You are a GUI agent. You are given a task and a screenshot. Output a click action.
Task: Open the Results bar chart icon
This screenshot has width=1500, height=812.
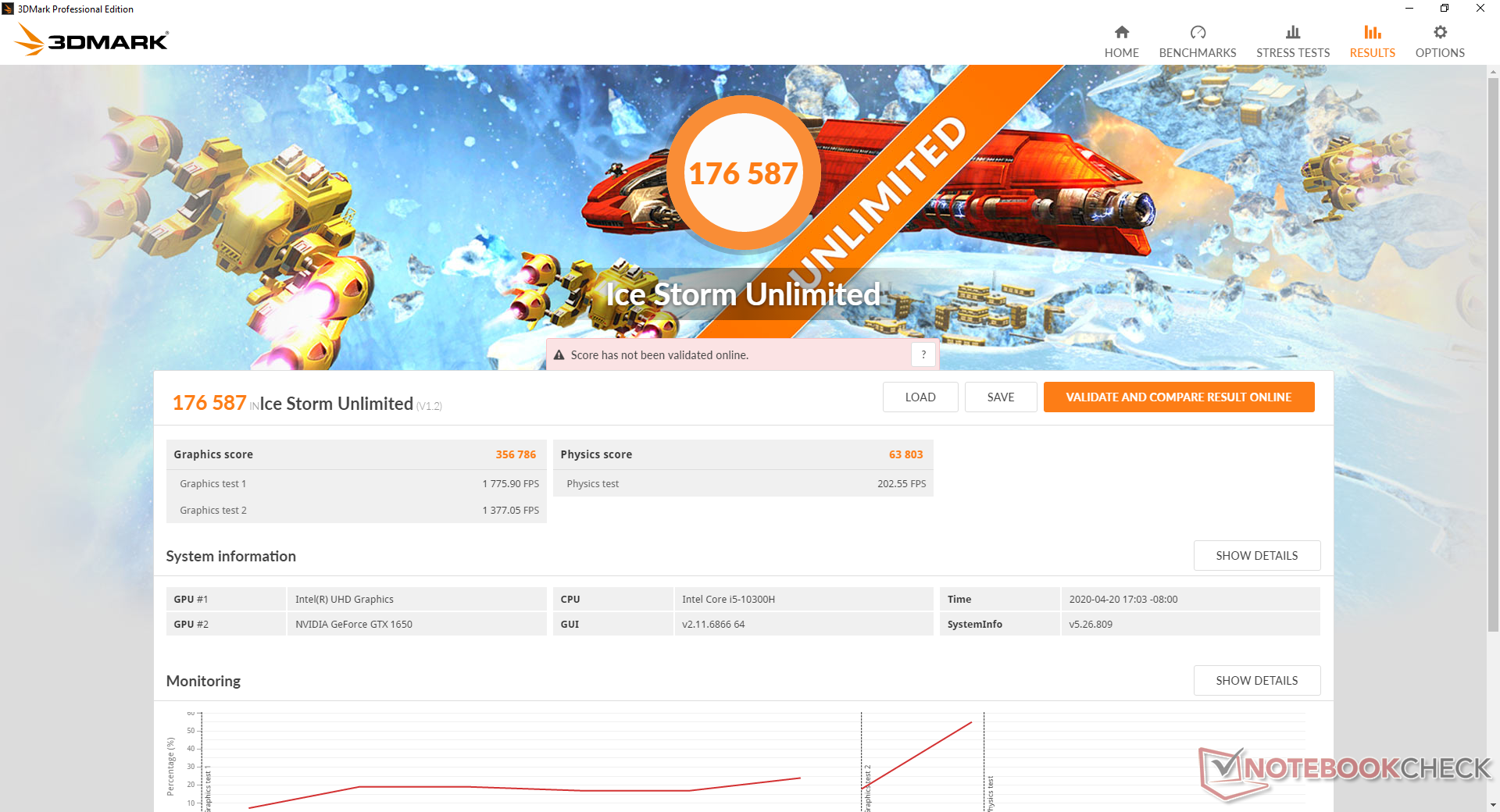tap(1373, 32)
